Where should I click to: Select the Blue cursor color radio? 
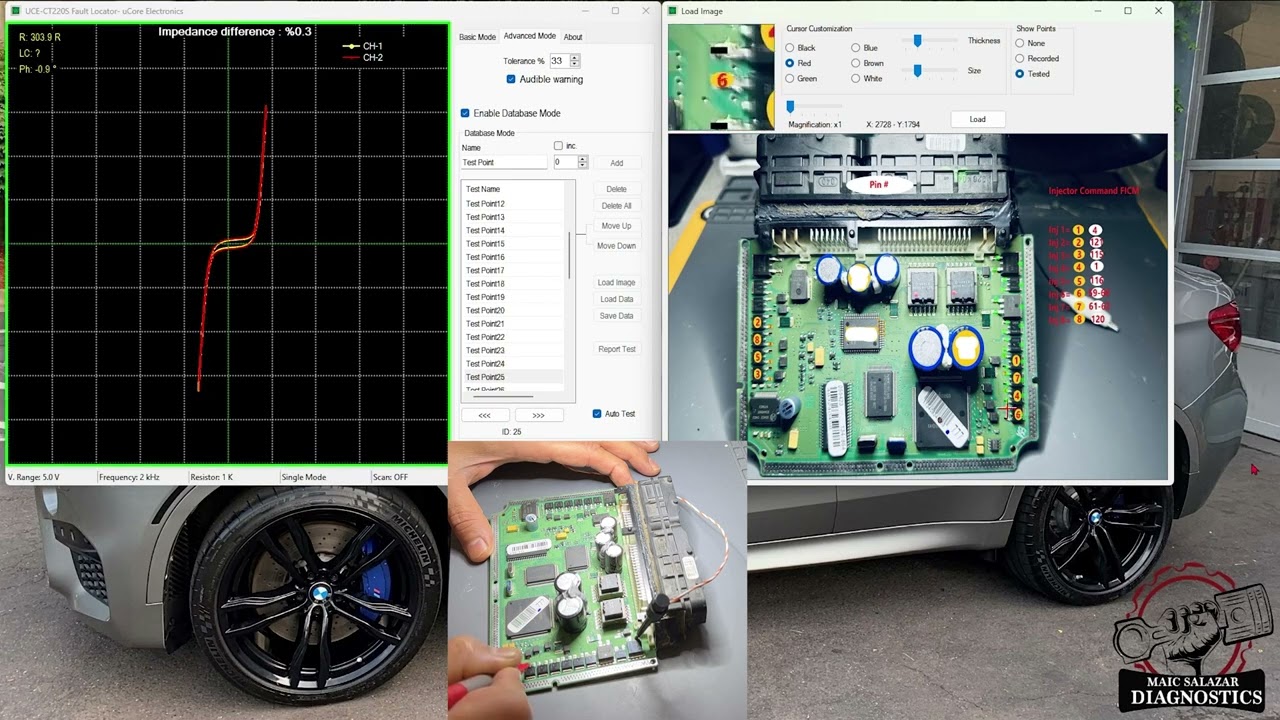coord(856,48)
